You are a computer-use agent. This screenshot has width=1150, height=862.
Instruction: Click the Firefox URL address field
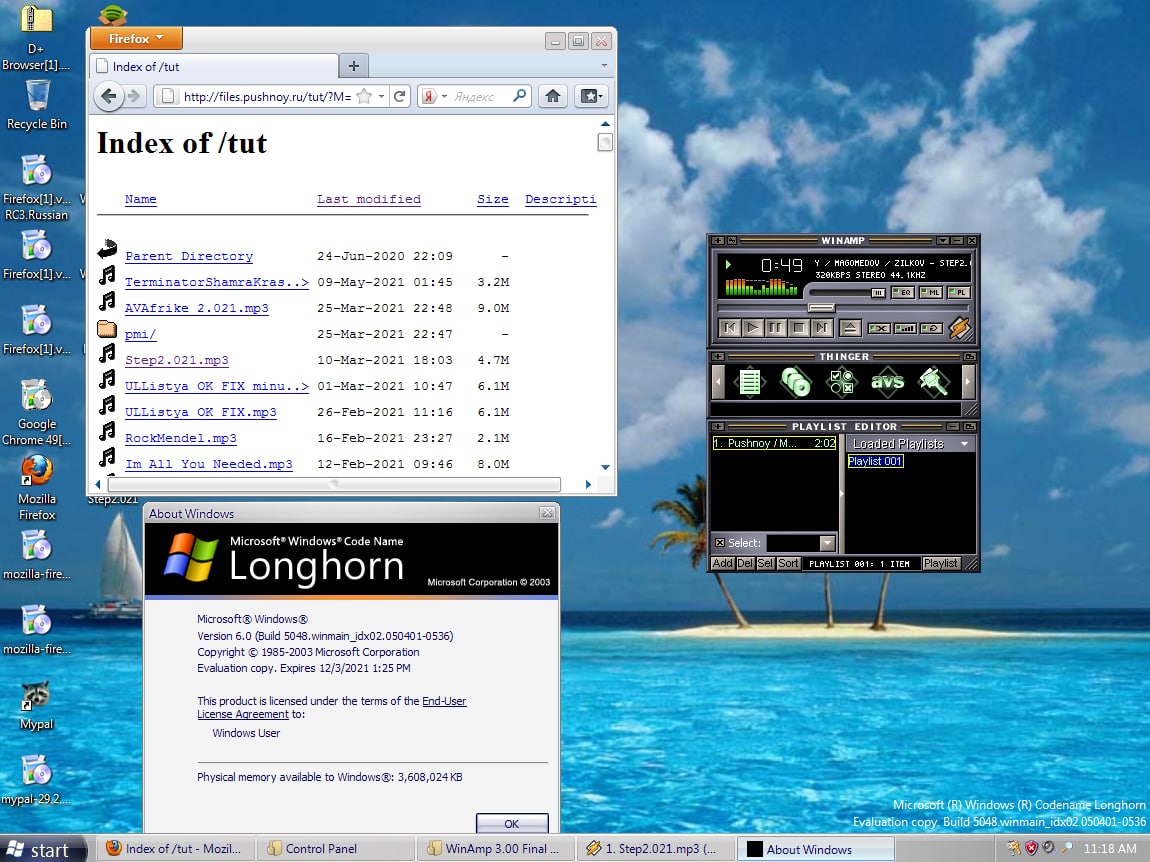(x=268, y=96)
